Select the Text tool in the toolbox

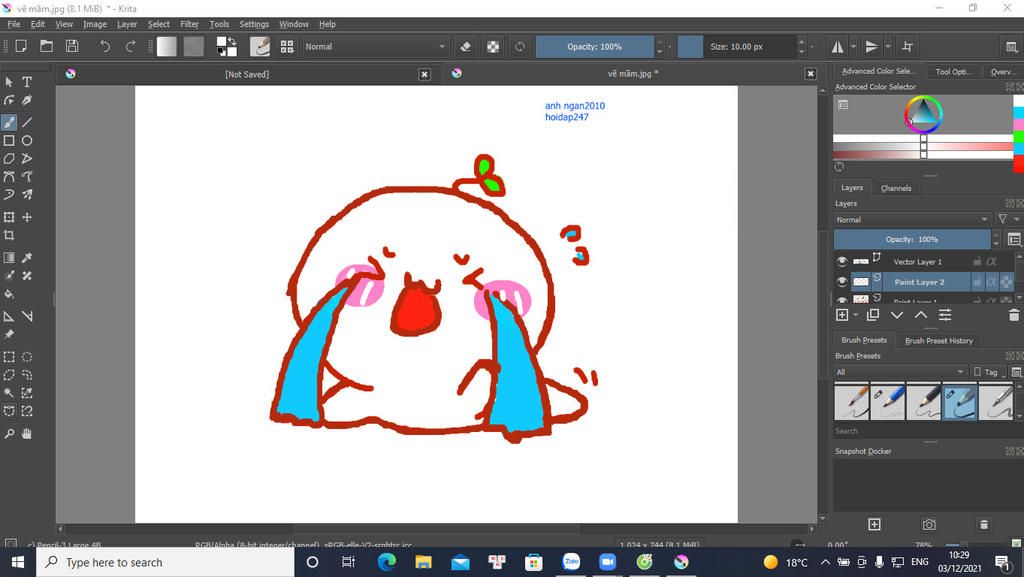pyautogui.click(x=27, y=82)
